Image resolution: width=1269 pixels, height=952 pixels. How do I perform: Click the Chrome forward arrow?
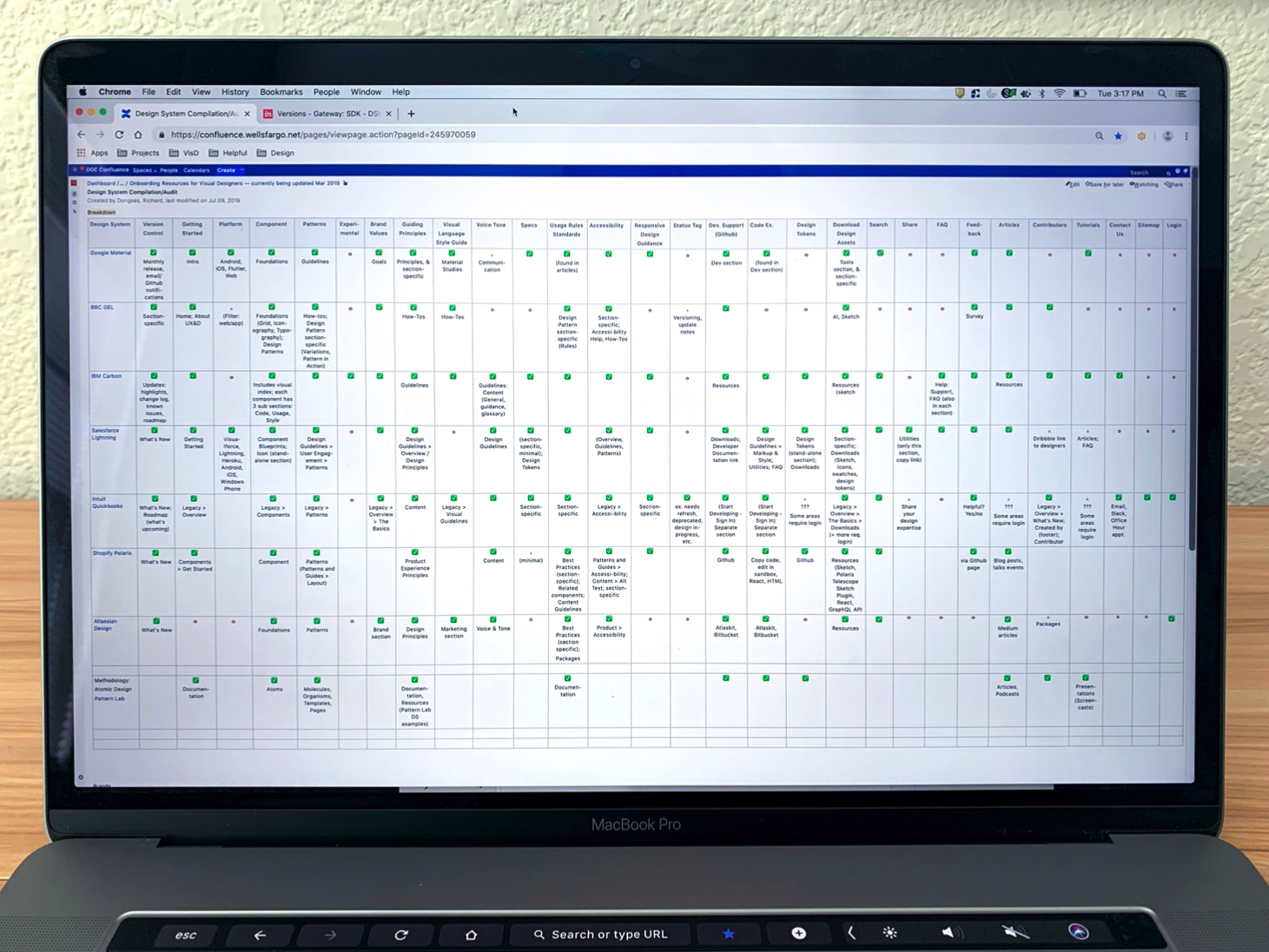pyautogui.click(x=100, y=135)
